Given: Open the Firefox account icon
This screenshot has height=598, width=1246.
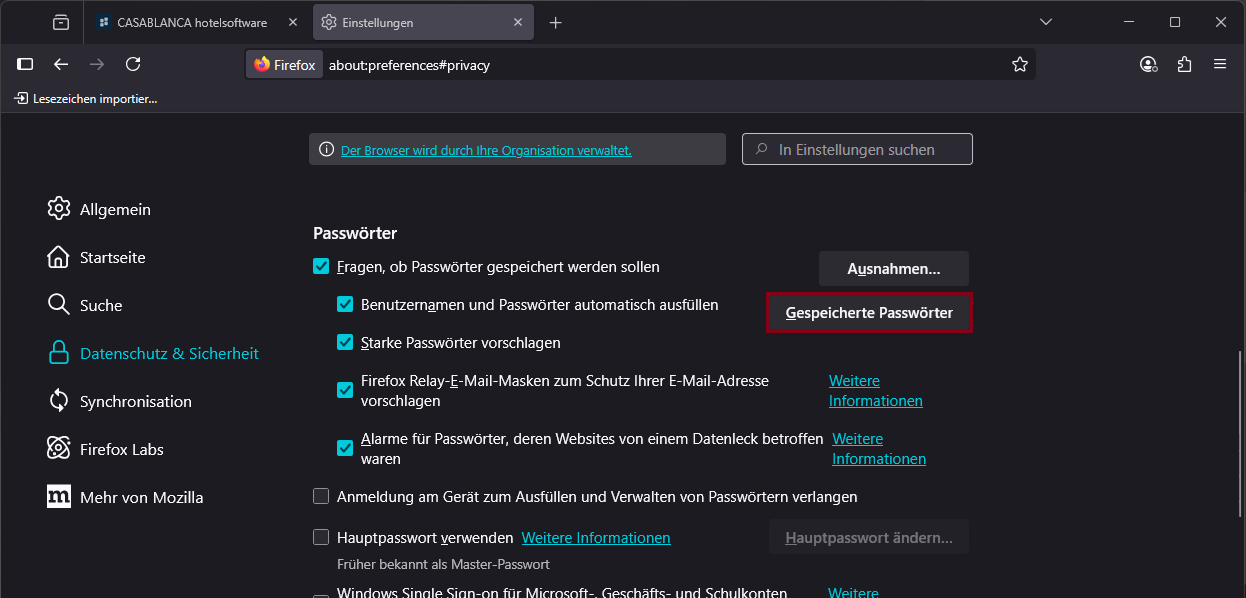Looking at the screenshot, I should [1148, 64].
